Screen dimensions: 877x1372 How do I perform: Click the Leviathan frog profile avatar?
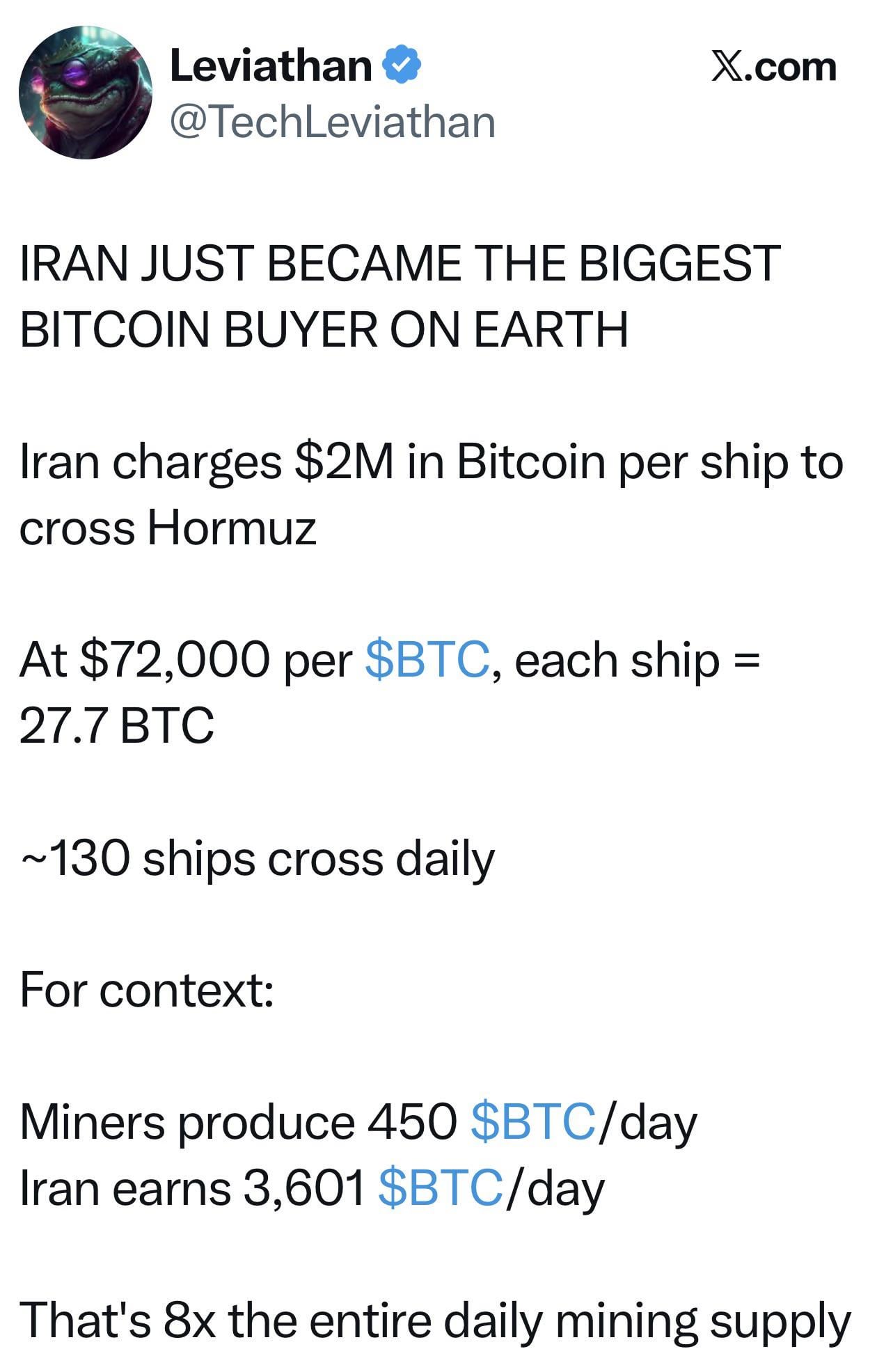pyautogui.click(x=86, y=93)
